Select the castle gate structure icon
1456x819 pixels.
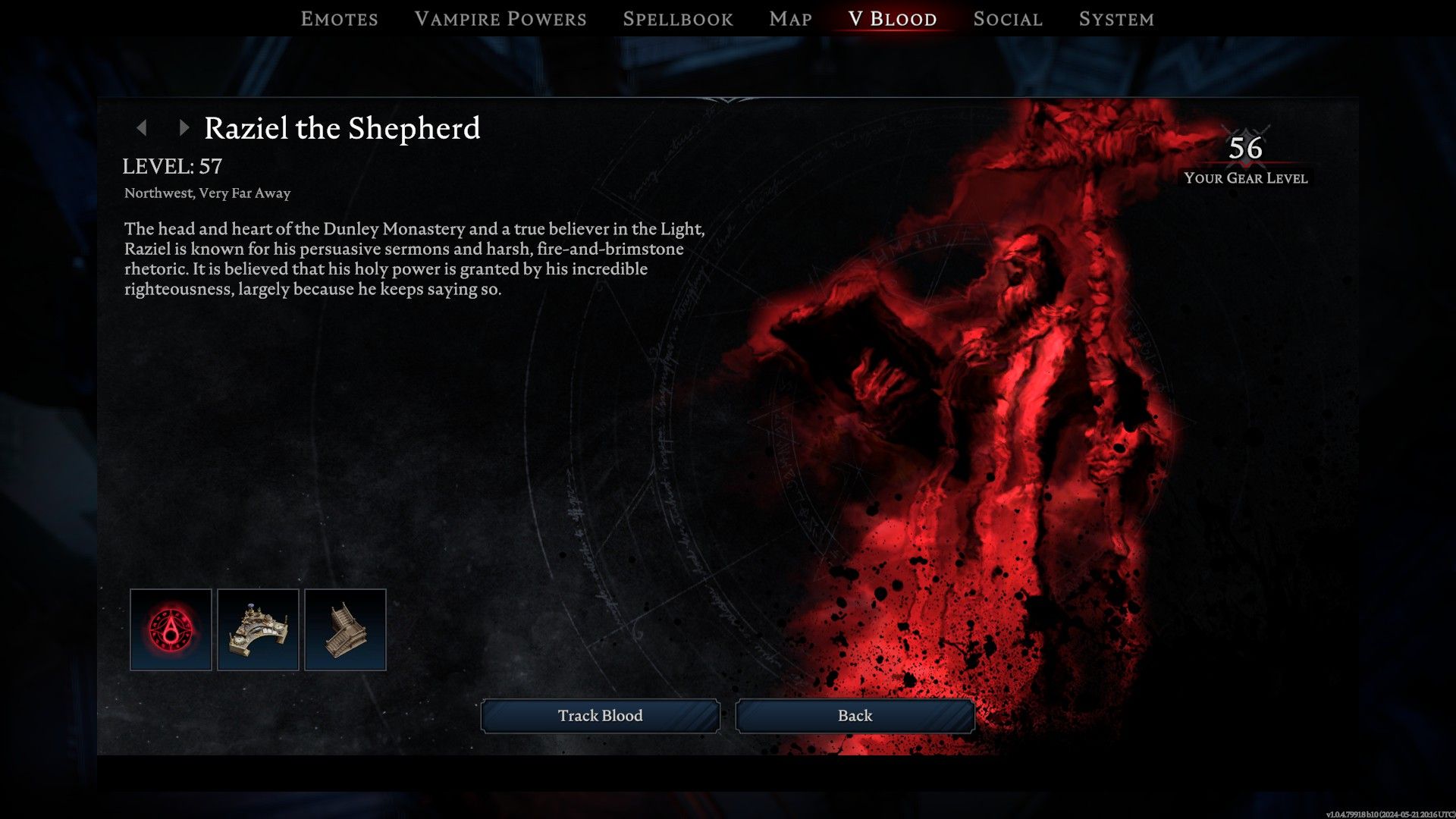point(344,629)
